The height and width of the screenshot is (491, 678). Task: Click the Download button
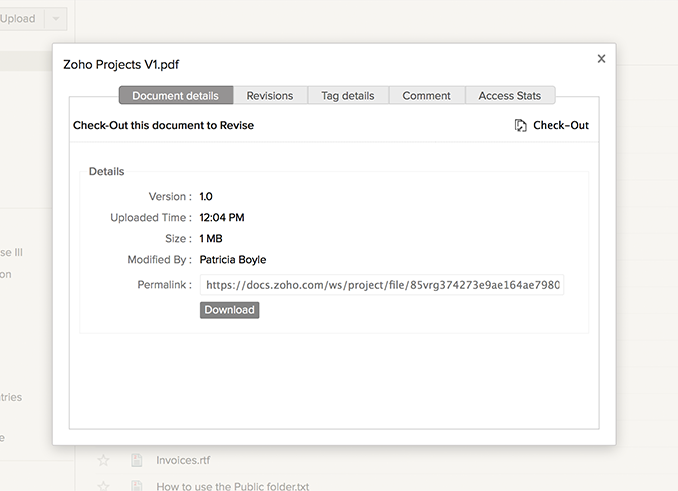coord(229,310)
